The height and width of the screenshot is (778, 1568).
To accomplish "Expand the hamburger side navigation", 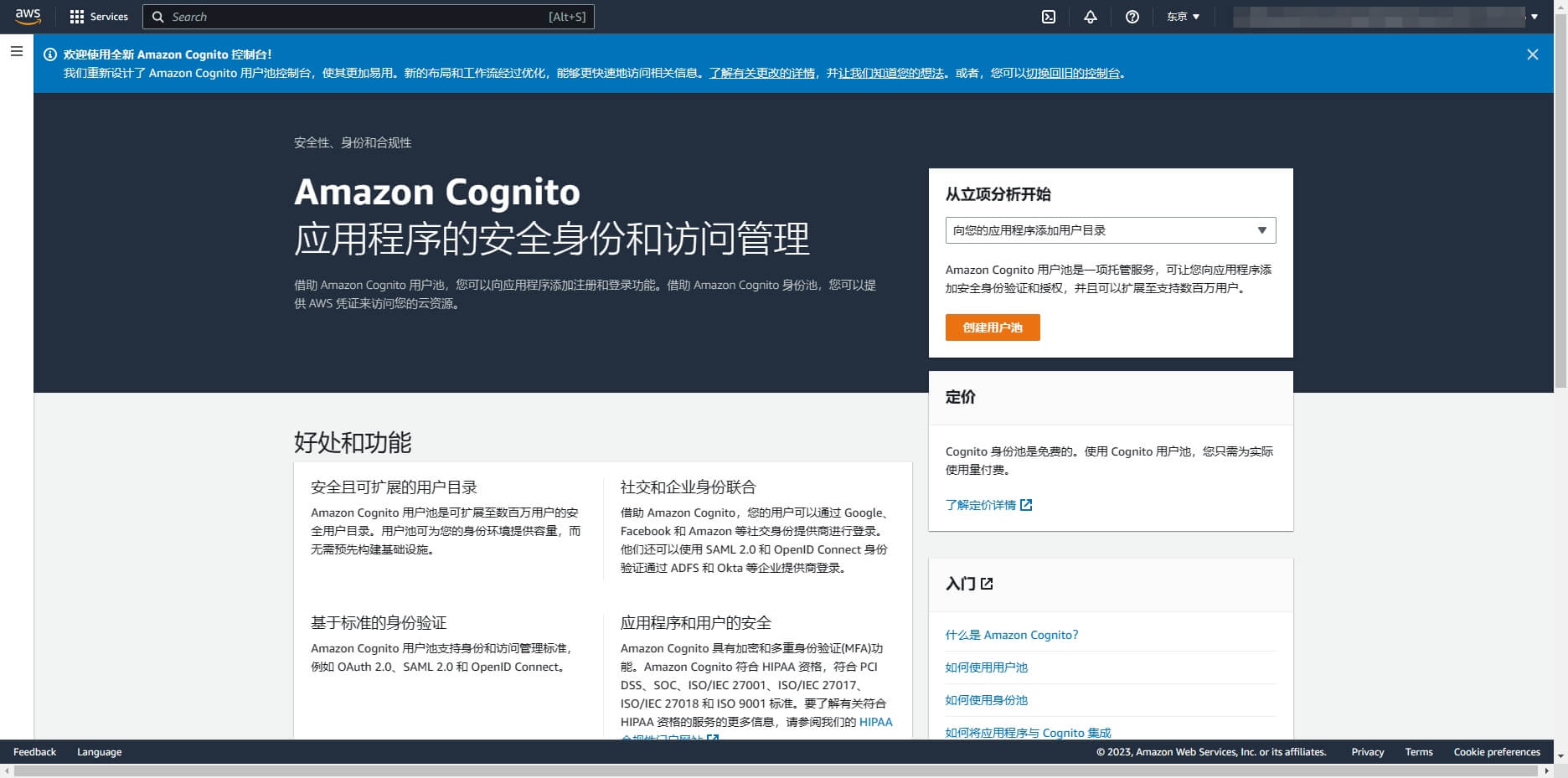I will (x=16, y=52).
